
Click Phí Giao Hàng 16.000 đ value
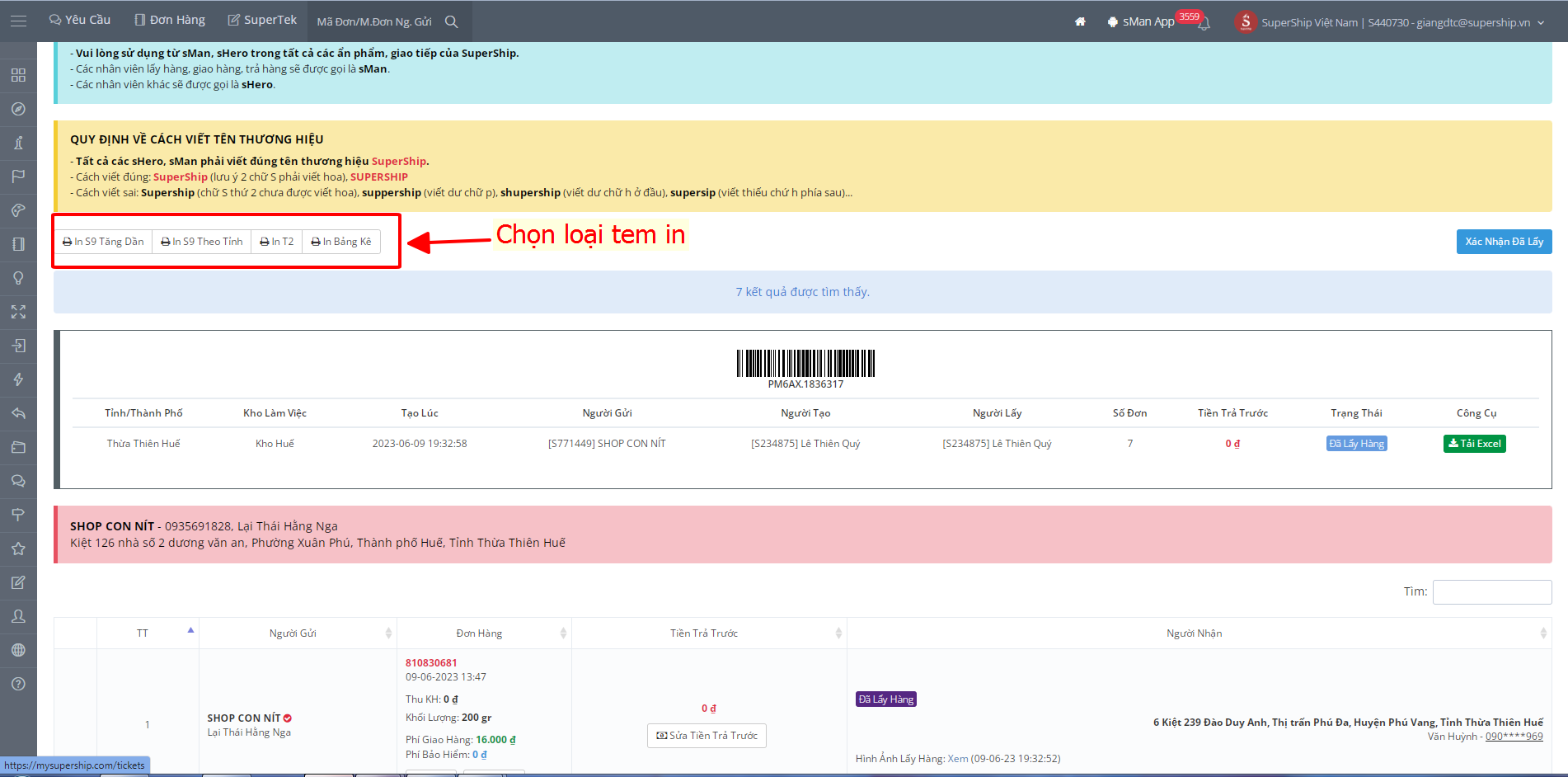(495, 740)
